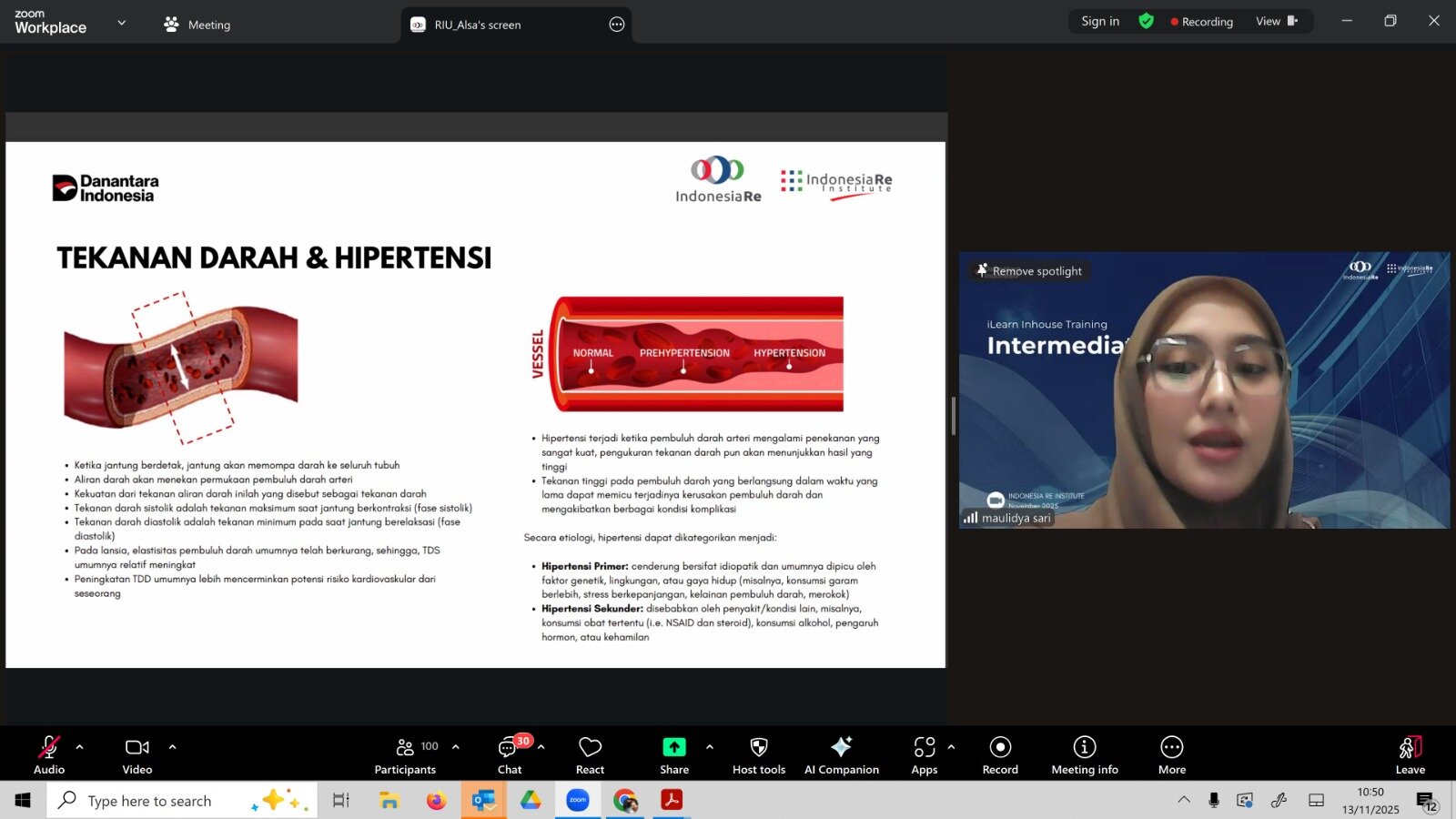
Task: Click the panel divider resize handle
Action: pos(953,416)
